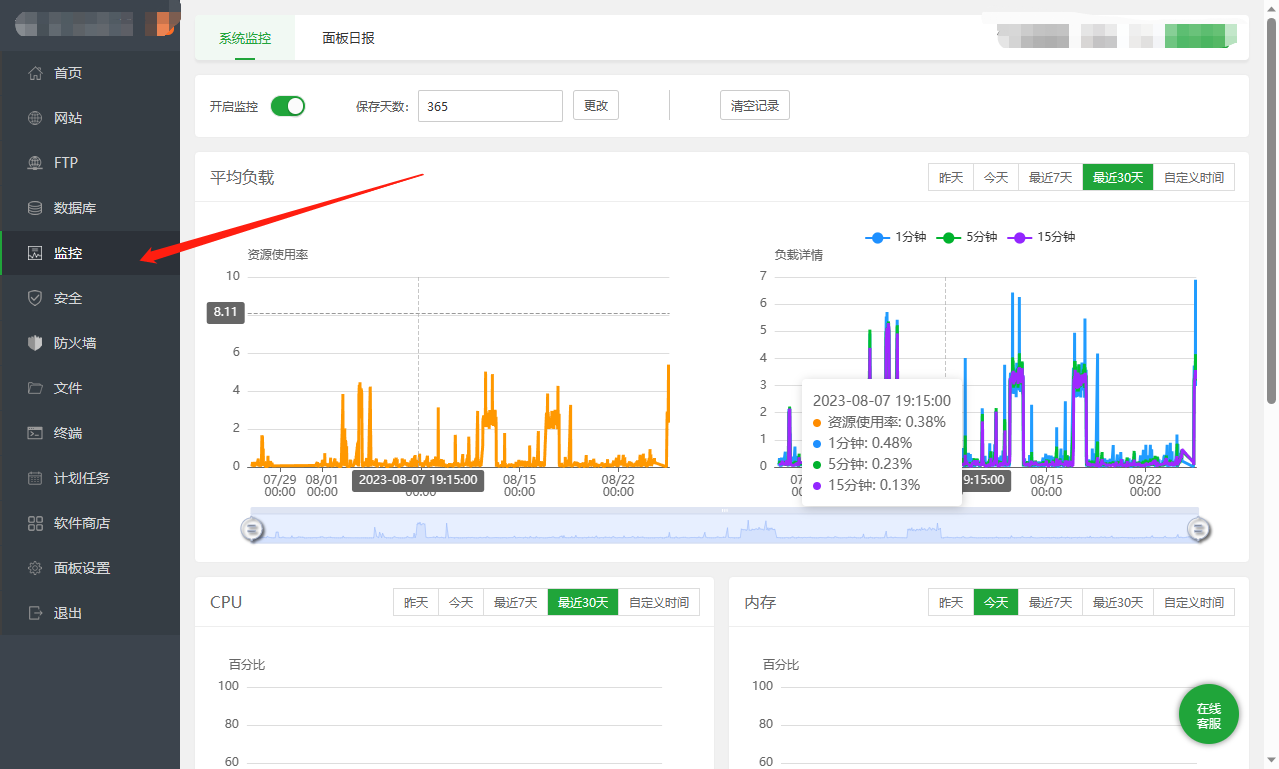1279x769 pixels.
Task: Click the 更改 button
Action: (x=596, y=105)
